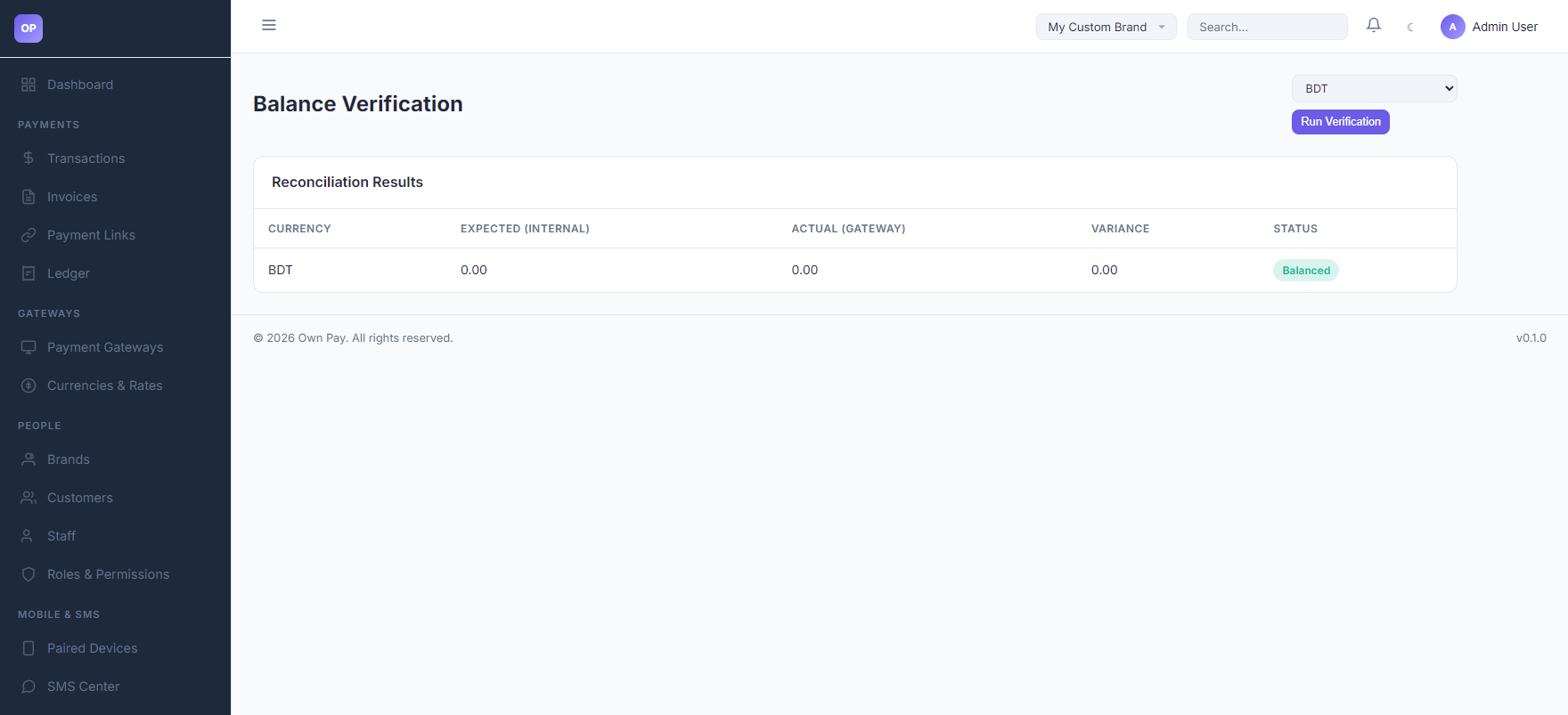1568x715 pixels.
Task: Click the Customers people icon
Action: [29, 498]
